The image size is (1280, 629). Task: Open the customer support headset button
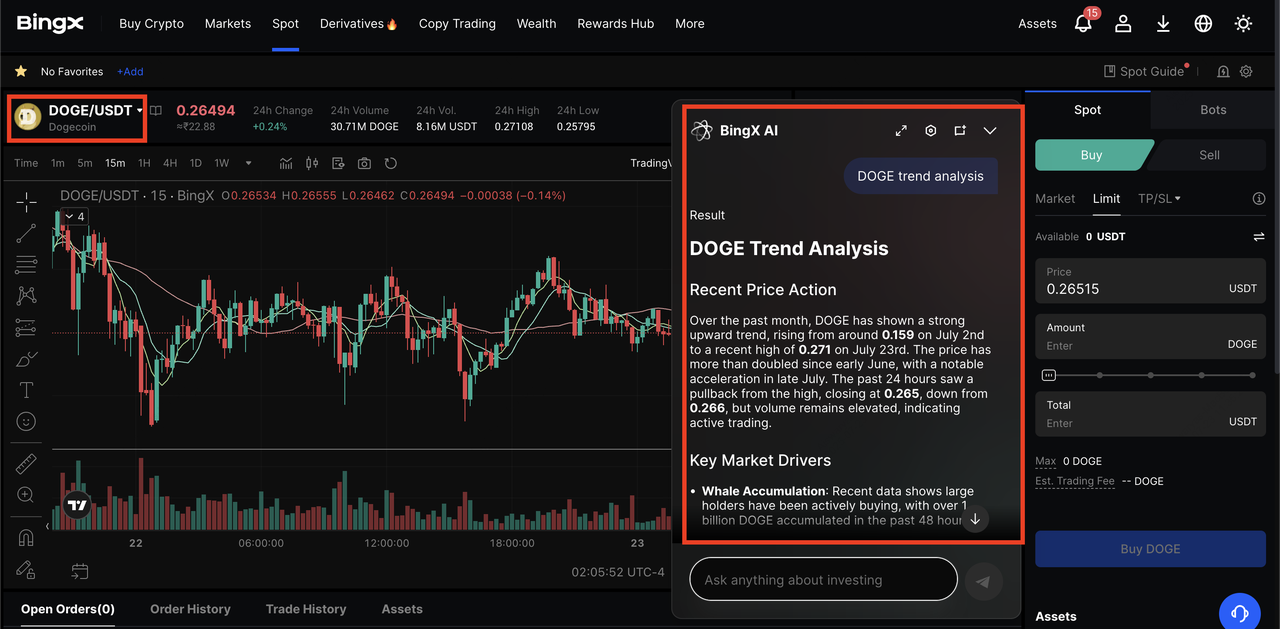click(x=1240, y=612)
